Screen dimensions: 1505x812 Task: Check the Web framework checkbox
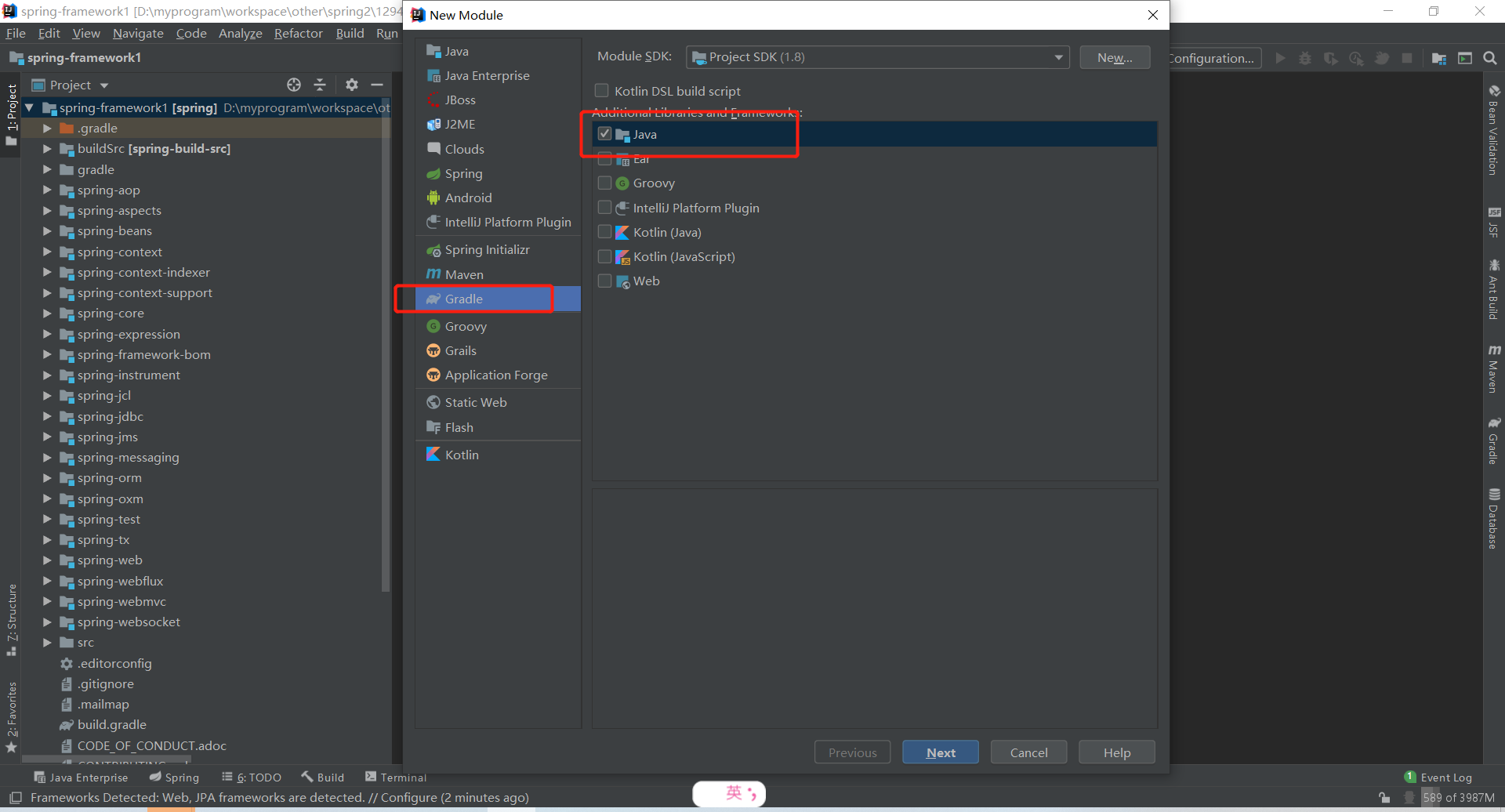604,281
